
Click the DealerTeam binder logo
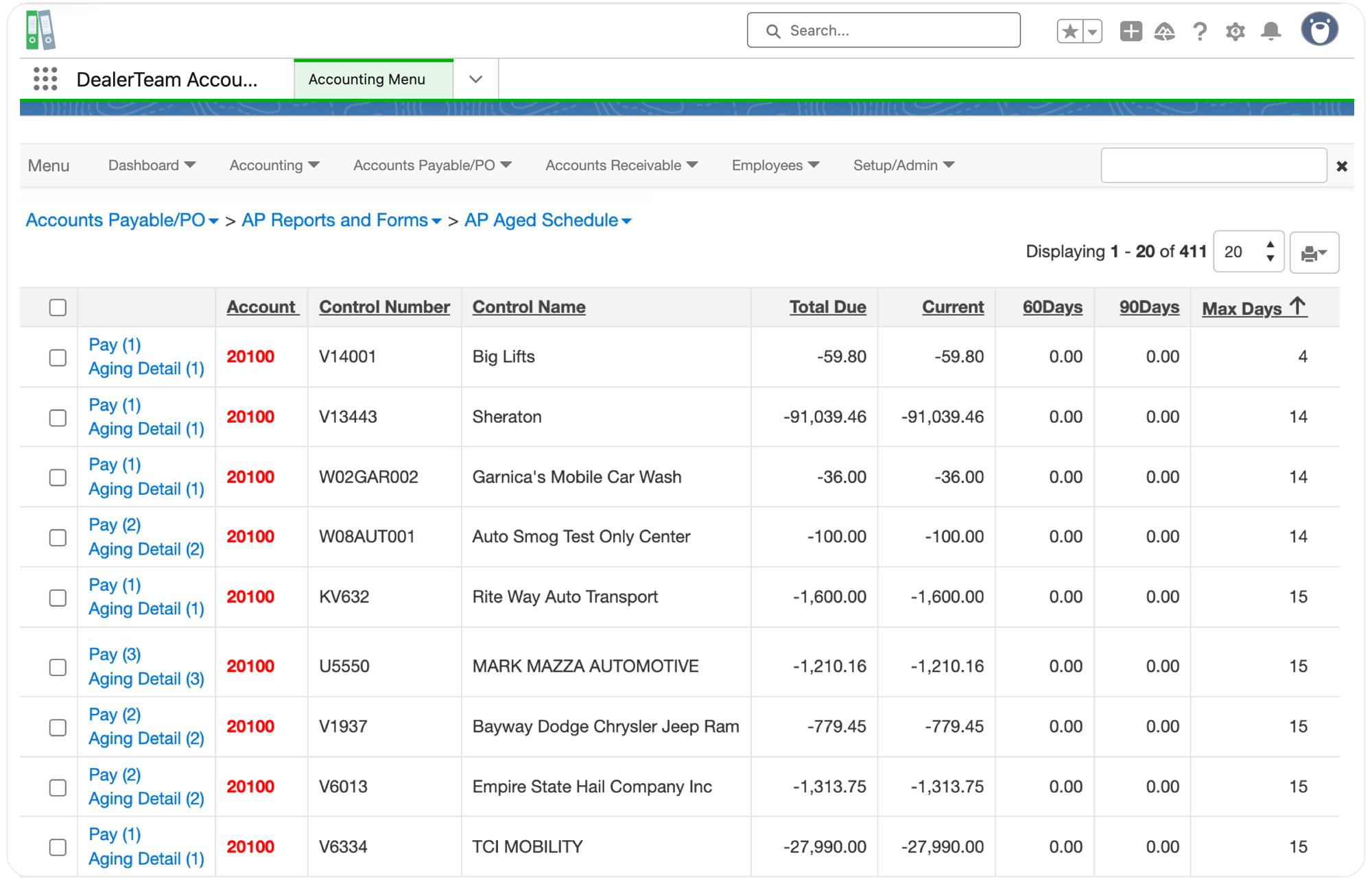pos(40,30)
